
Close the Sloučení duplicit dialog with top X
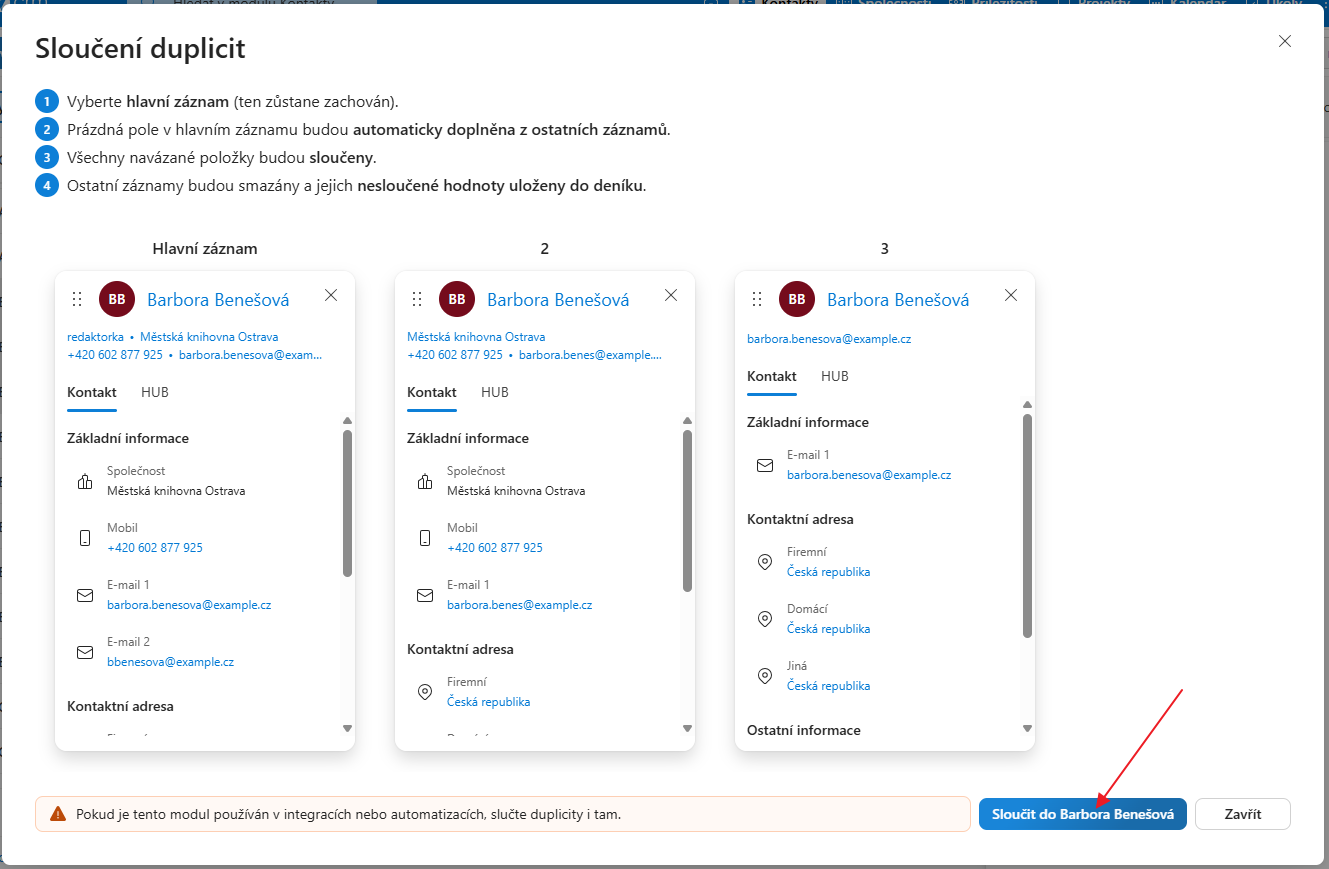click(x=1285, y=41)
